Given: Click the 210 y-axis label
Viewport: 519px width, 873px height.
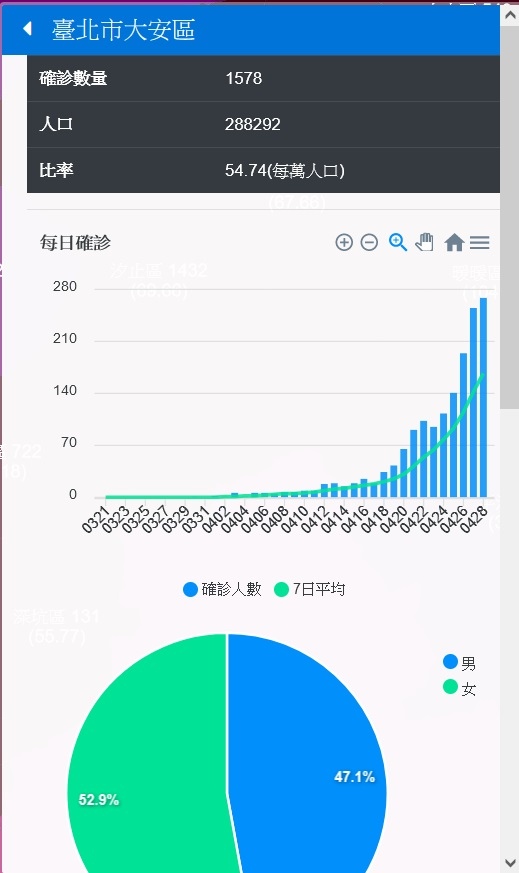Looking at the screenshot, I should point(65,339).
